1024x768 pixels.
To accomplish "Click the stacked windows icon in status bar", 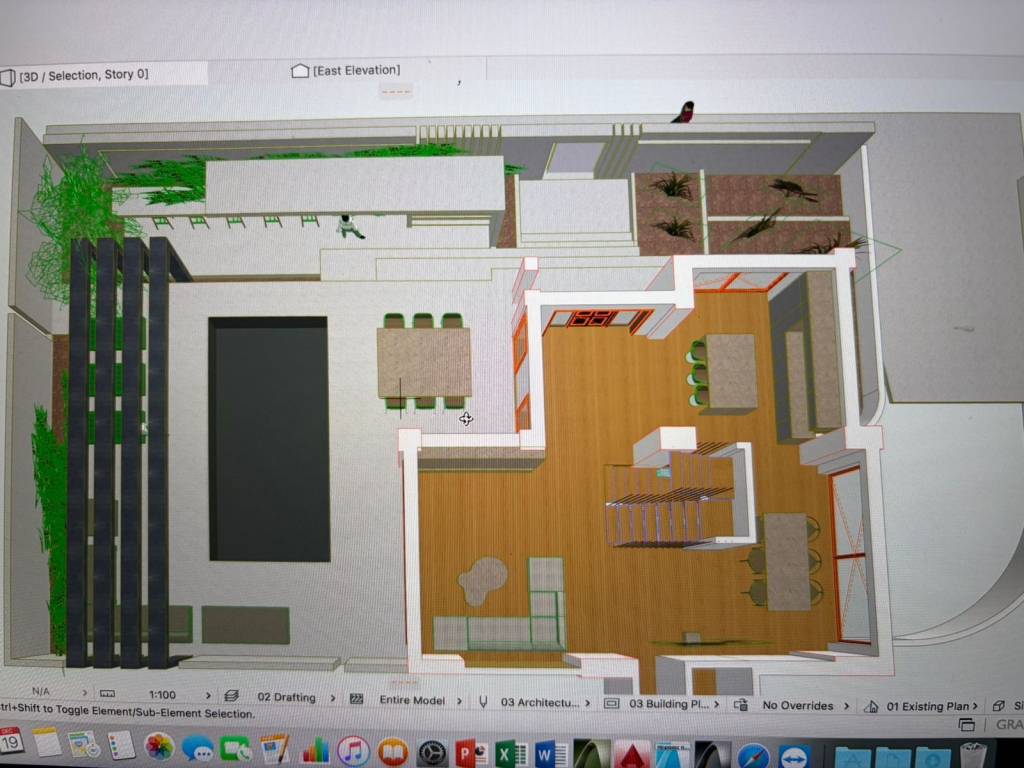I will pos(966,725).
